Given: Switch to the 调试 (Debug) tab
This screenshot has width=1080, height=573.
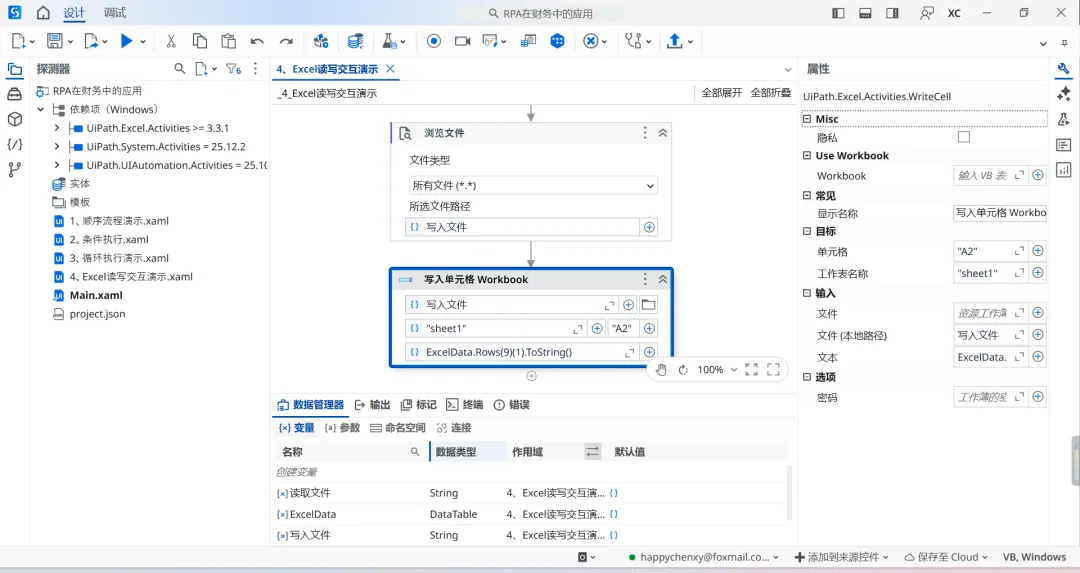Looking at the screenshot, I should coord(115,13).
